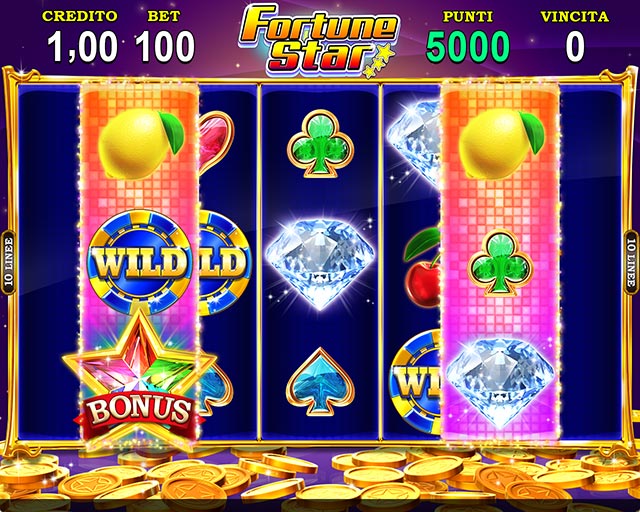The width and height of the screenshot is (640, 512).
Task: Click the Bonus star symbol
Action: (140, 378)
